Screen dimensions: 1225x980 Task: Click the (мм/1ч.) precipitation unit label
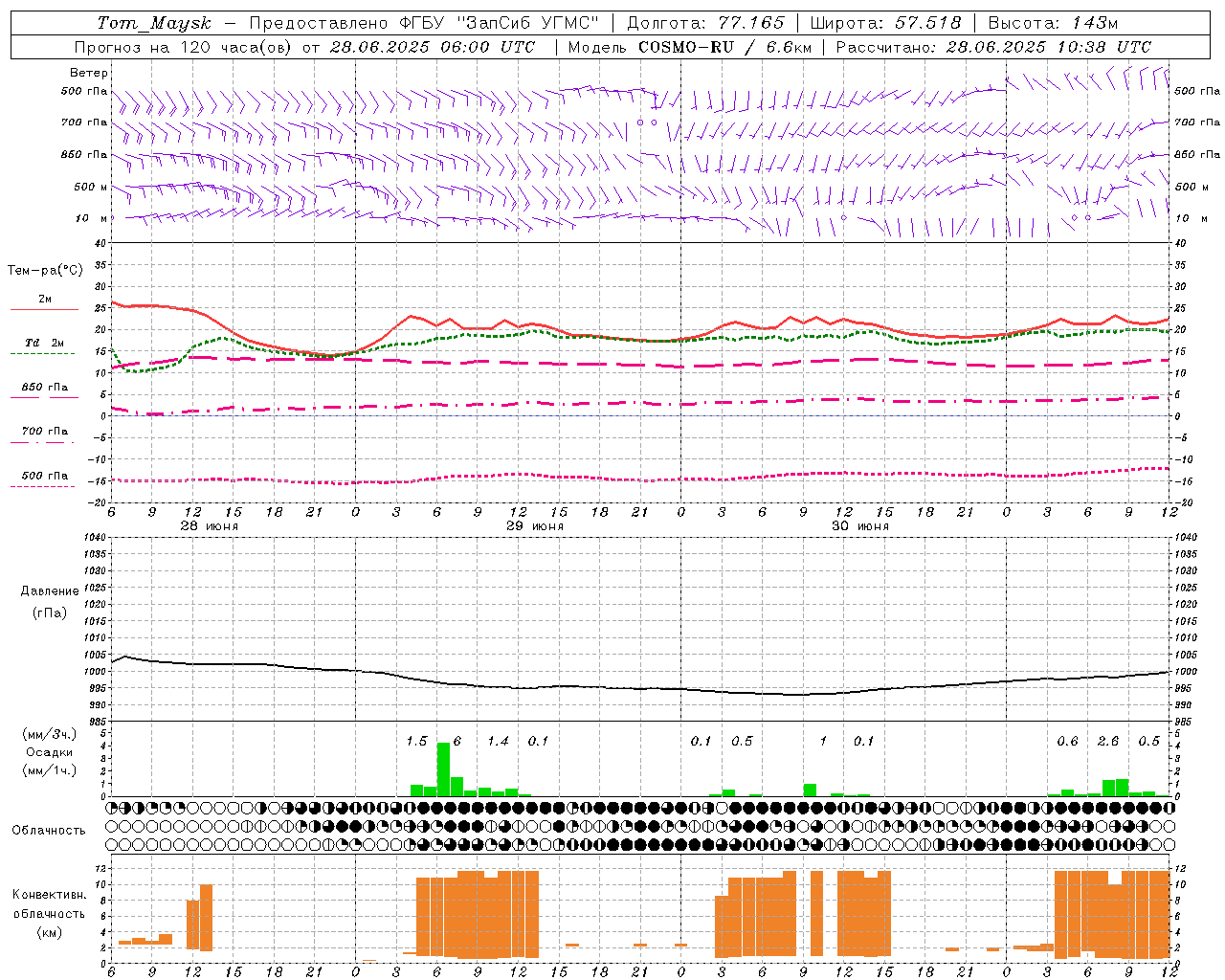(x=50, y=770)
